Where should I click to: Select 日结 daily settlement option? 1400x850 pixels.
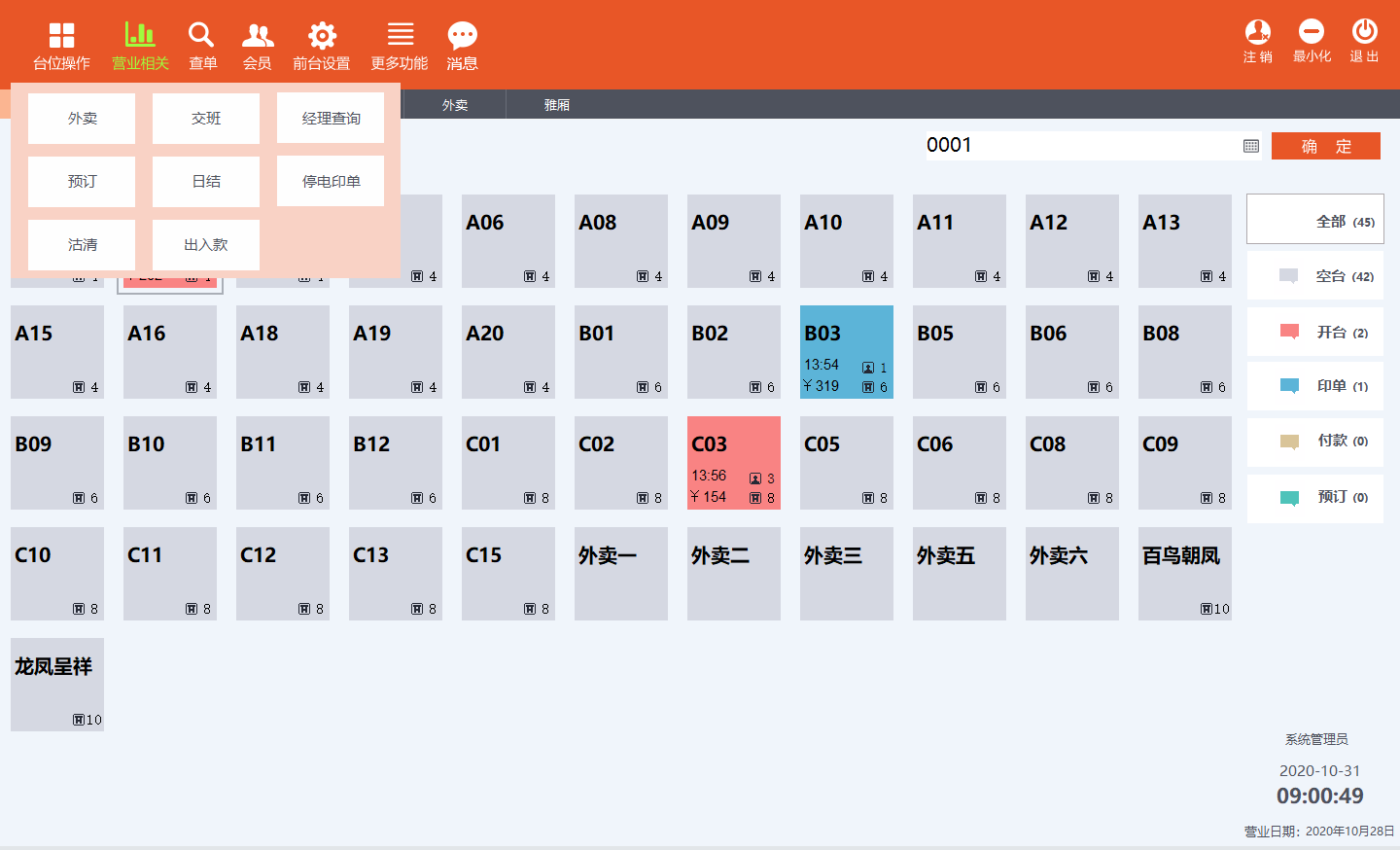206,182
